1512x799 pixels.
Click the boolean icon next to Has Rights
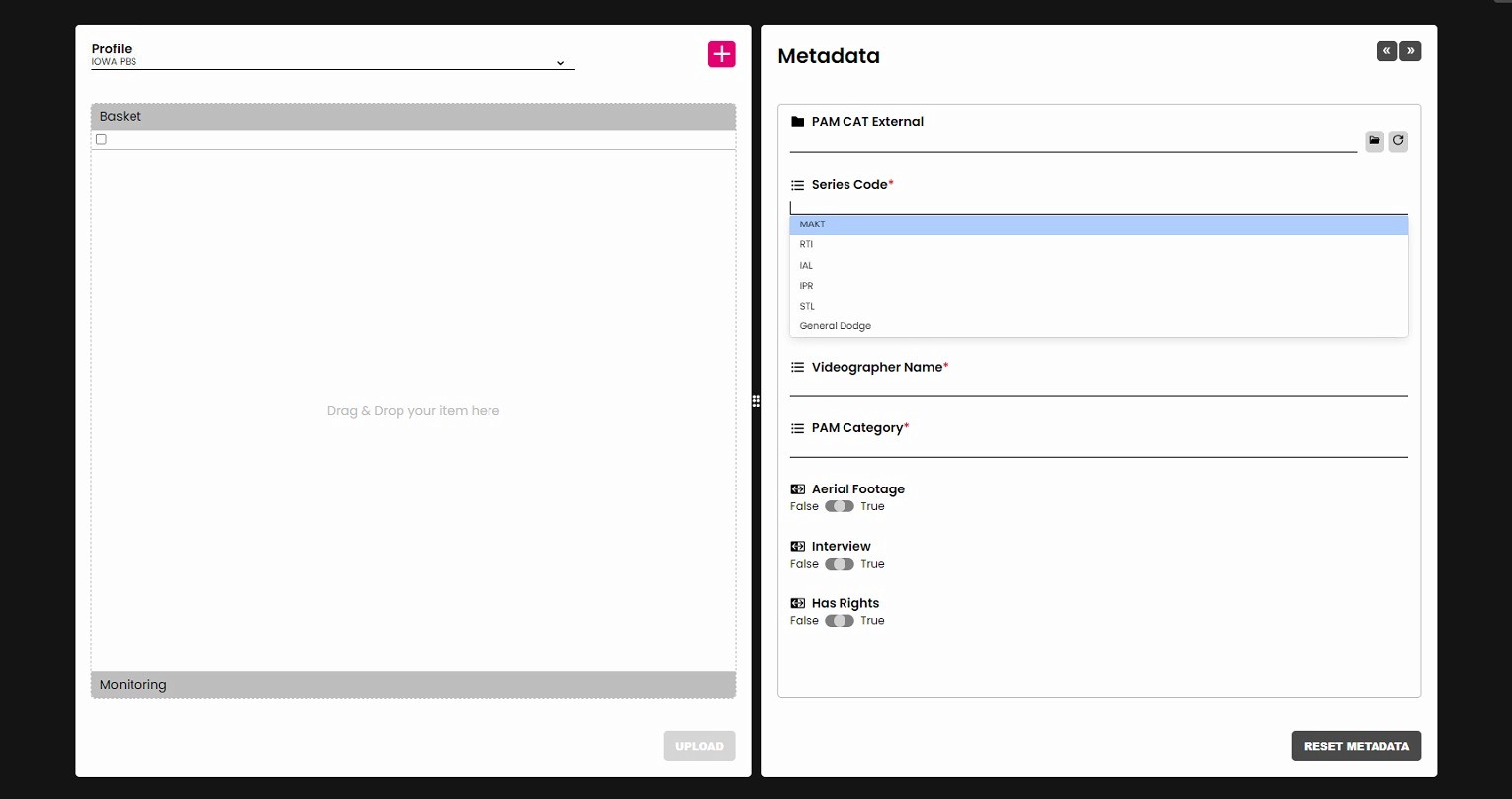click(x=797, y=603)
